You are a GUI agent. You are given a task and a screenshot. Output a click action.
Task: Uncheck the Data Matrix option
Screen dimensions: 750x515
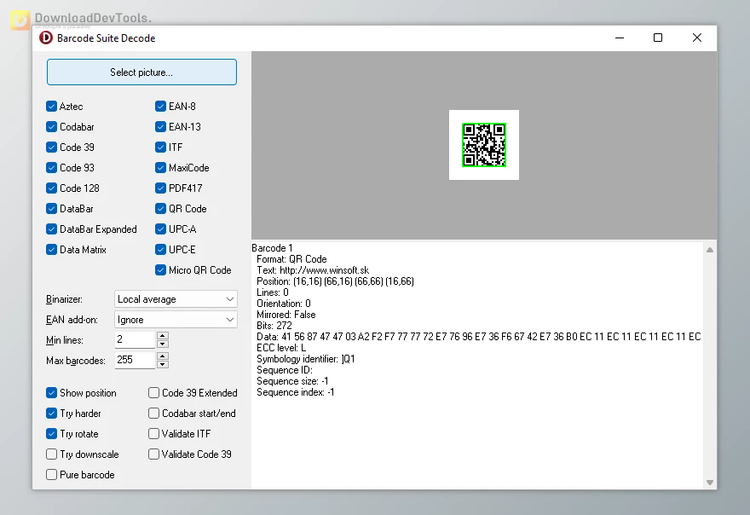point(52,250)
